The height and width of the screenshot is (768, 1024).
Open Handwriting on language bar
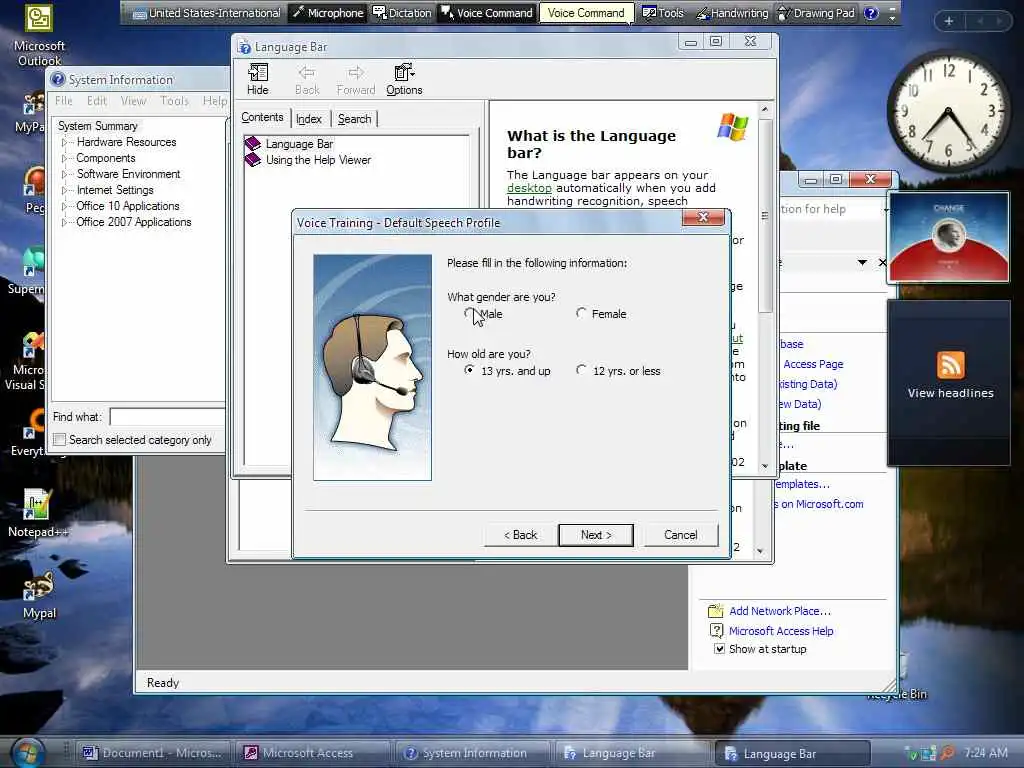731,13
